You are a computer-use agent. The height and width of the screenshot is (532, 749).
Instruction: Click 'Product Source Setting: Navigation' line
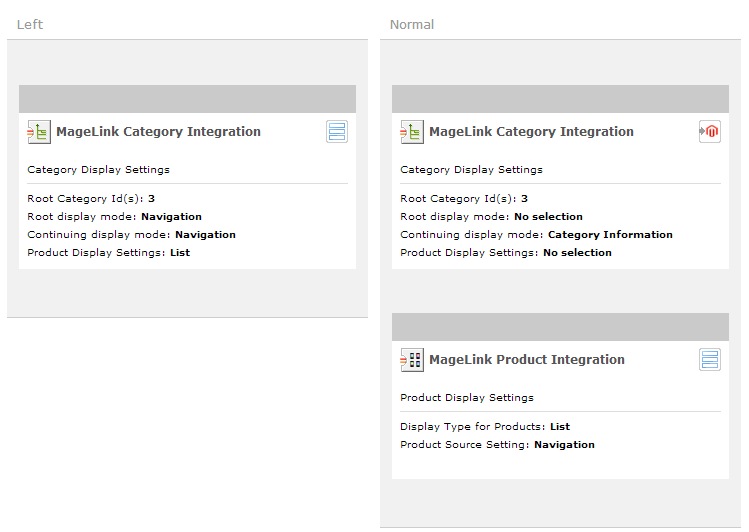[497, 445]
